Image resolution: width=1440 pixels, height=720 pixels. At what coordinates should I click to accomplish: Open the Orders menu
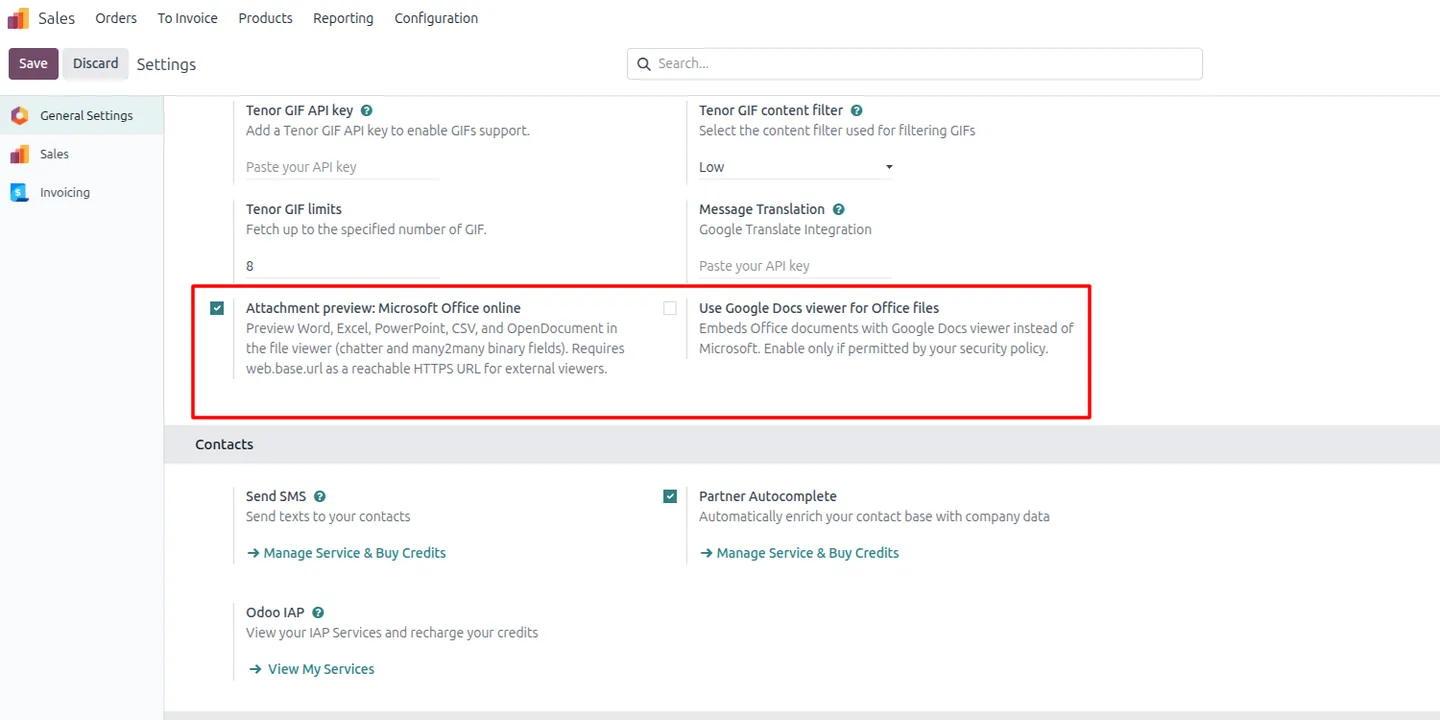116,18
